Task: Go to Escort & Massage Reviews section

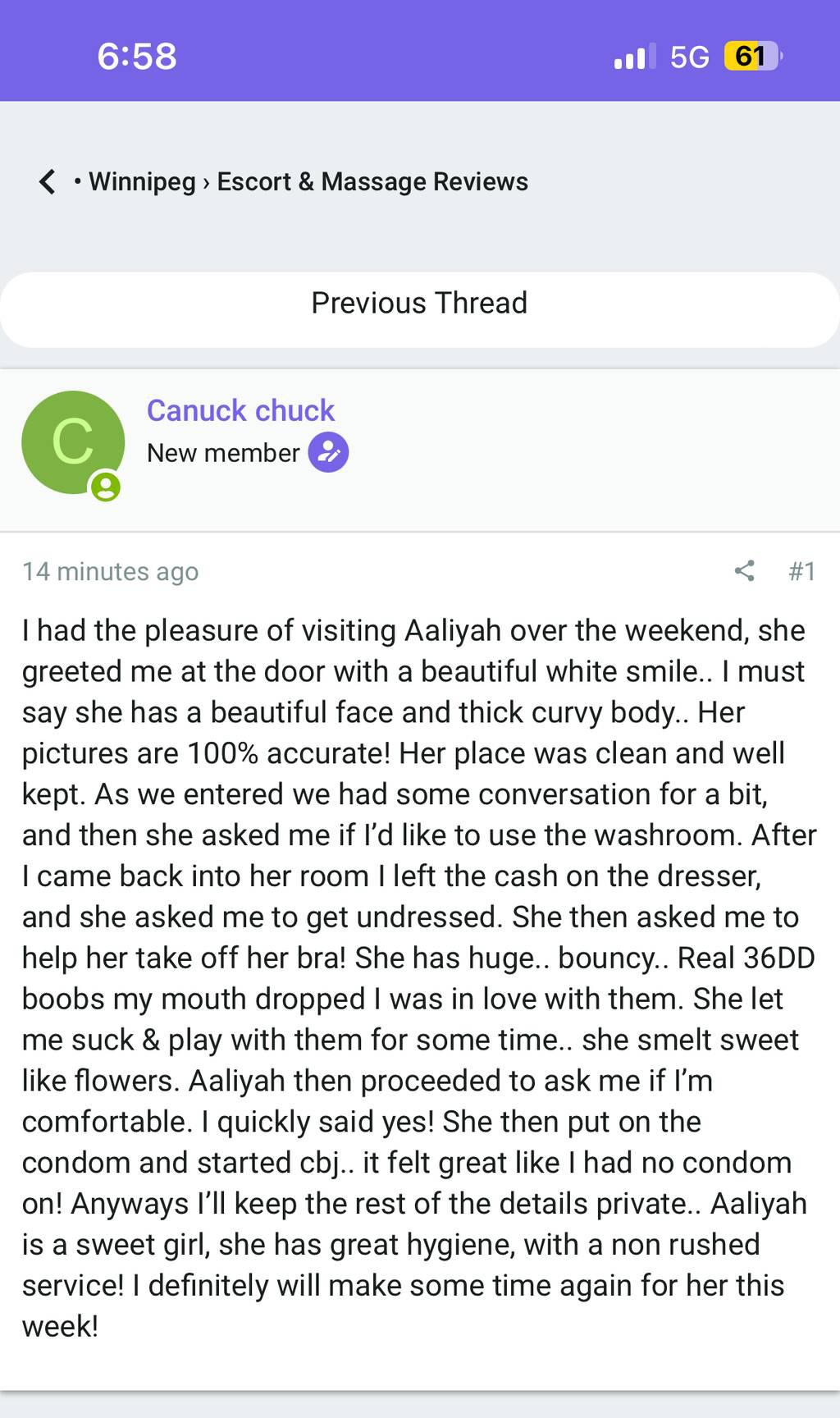Action: point(372,181)
